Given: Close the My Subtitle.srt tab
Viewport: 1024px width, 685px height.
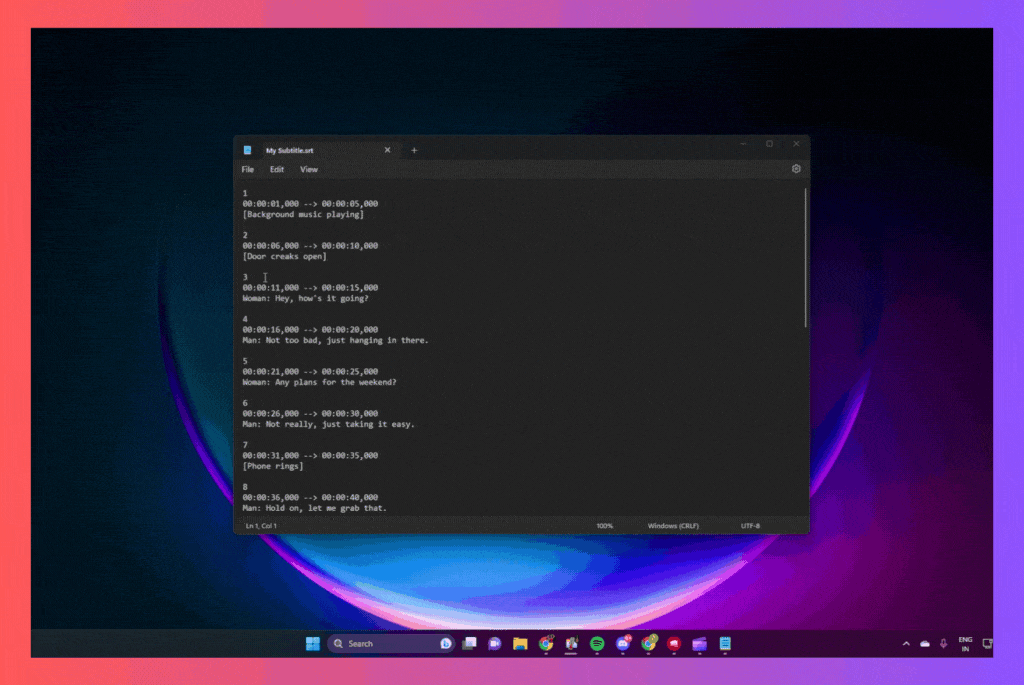Looking at the screenshot, I should [x=387, y=150].
